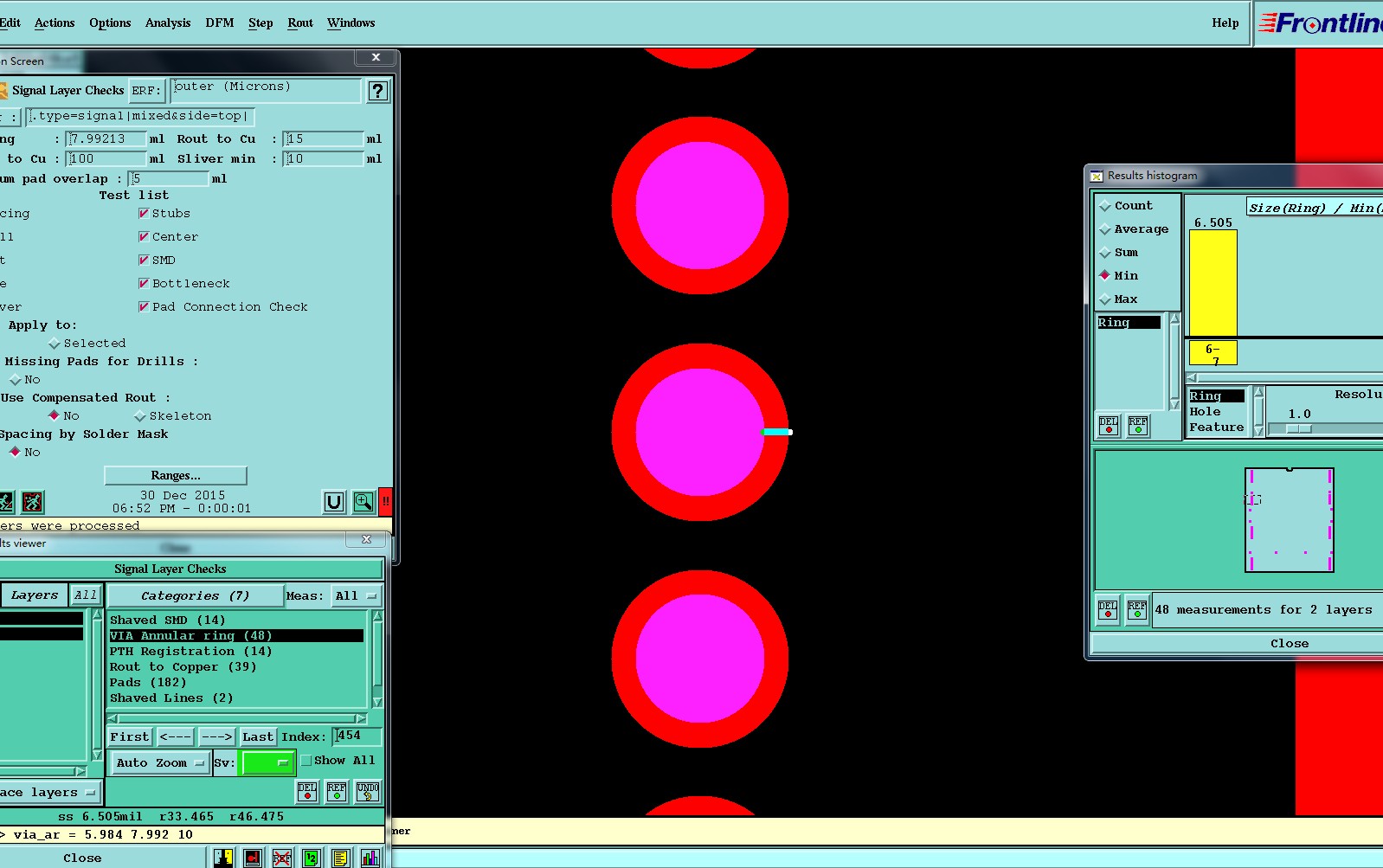Open the histogram bar-chart icon
This screenshot has height=868, width=1383.
(x=370, y=858)
